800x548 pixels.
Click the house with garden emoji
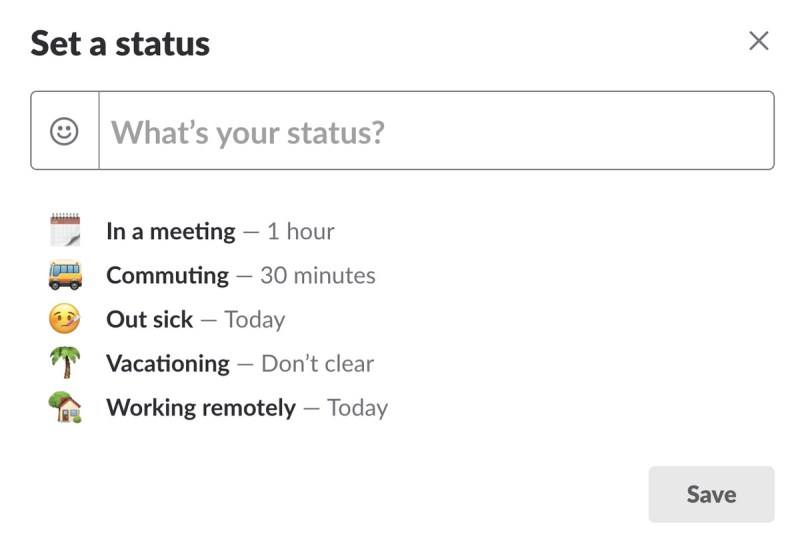pos(65,407)
